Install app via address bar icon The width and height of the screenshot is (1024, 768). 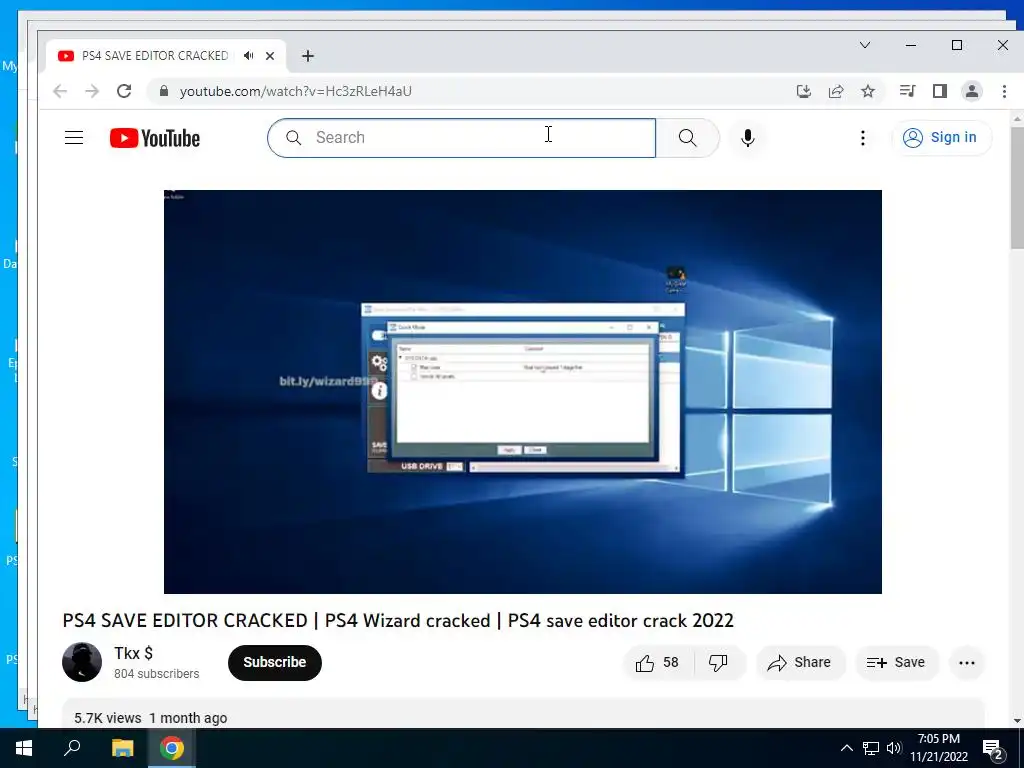point(804,91)
